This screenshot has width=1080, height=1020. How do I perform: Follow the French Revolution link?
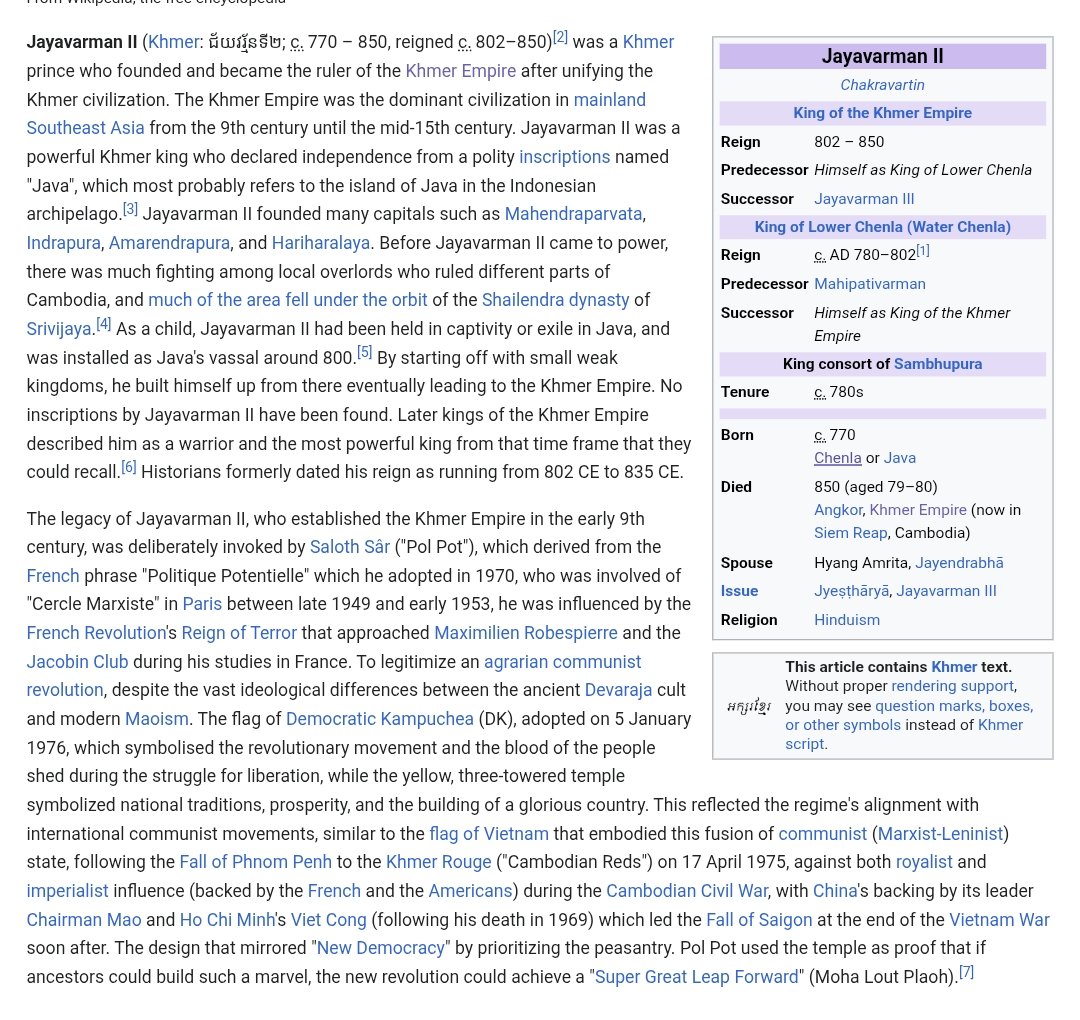tap(96, 633)
